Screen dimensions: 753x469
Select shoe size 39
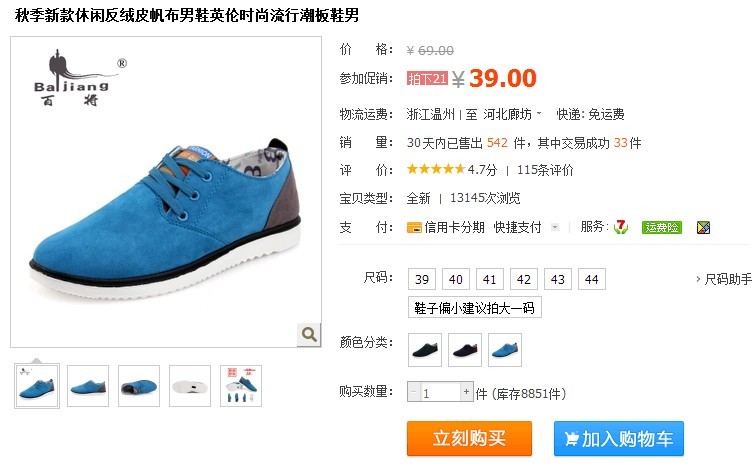tap(422, 279)
